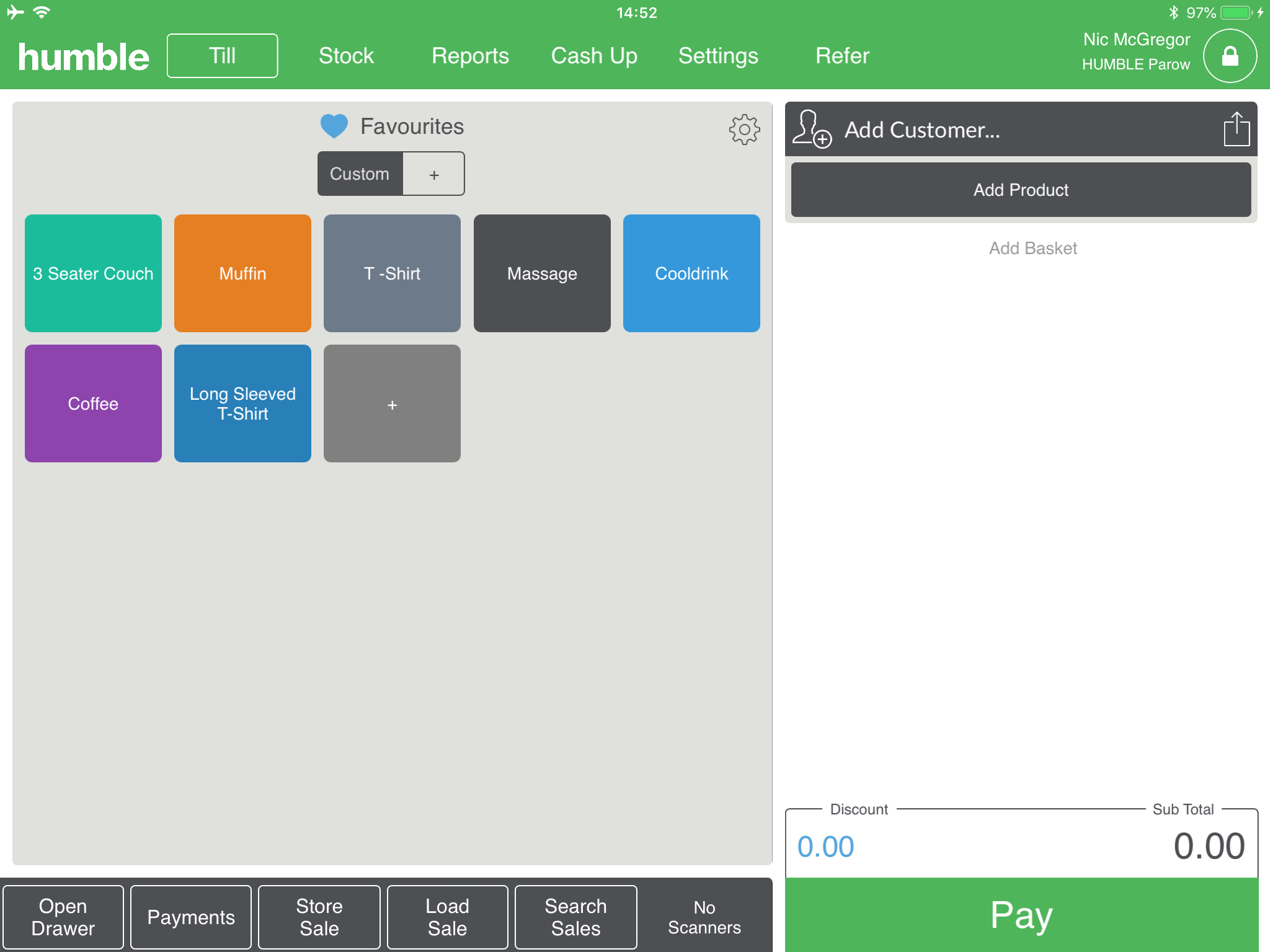Tap the purple Coffee tile

click(x=93, y=403)
